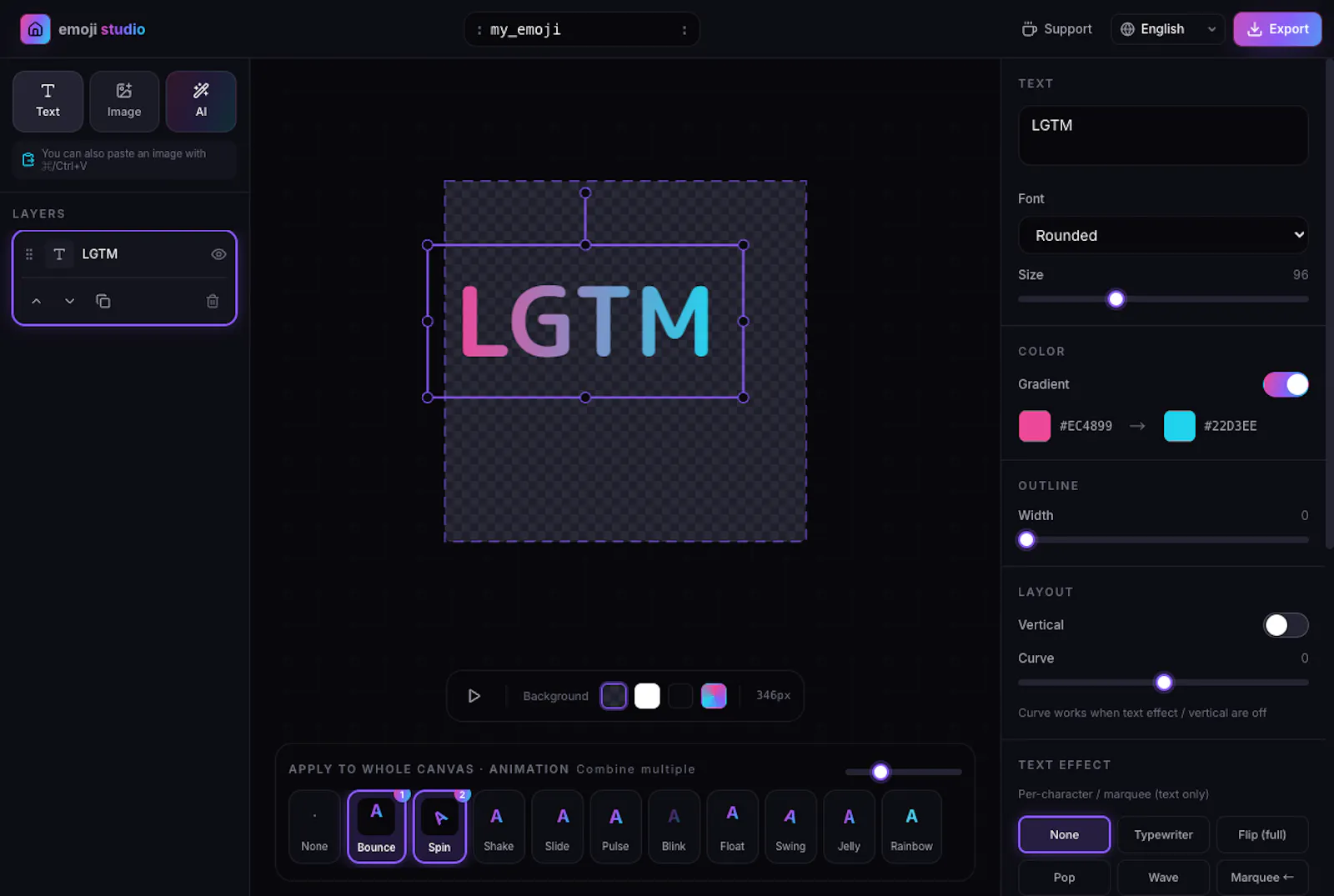Pick the pink #EC4899 start color

pyautogui.click(x=1035, y=426)
